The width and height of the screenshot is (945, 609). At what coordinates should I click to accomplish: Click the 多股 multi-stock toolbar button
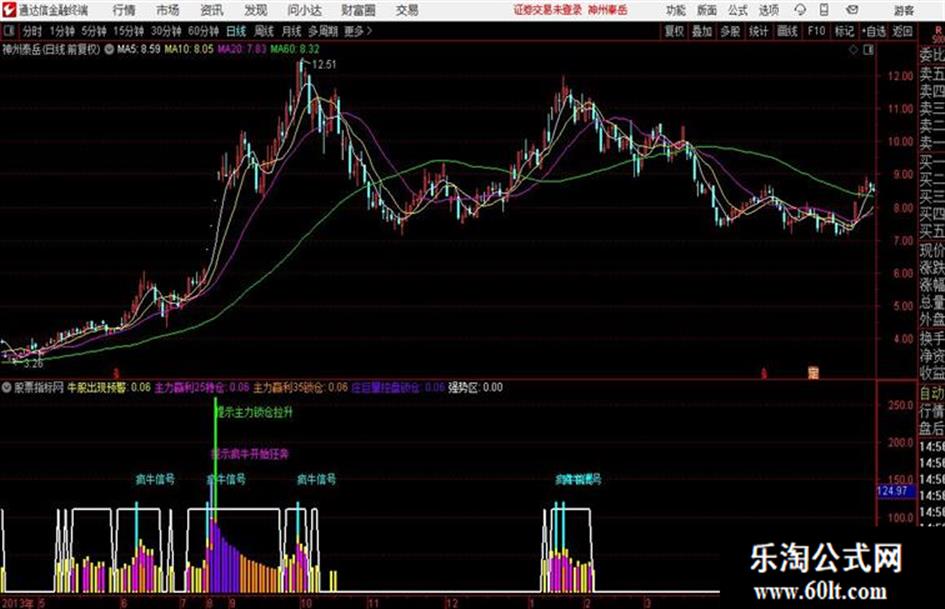[730, 31]
